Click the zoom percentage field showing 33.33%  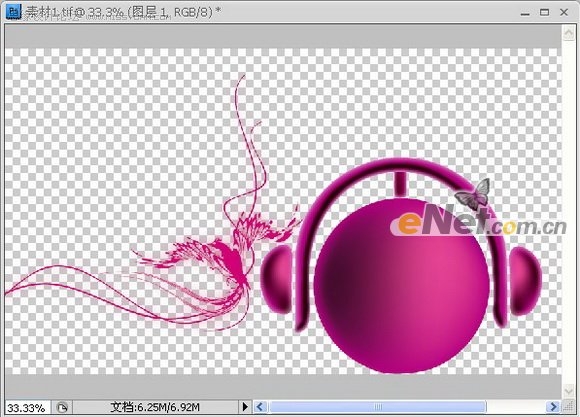28,407
